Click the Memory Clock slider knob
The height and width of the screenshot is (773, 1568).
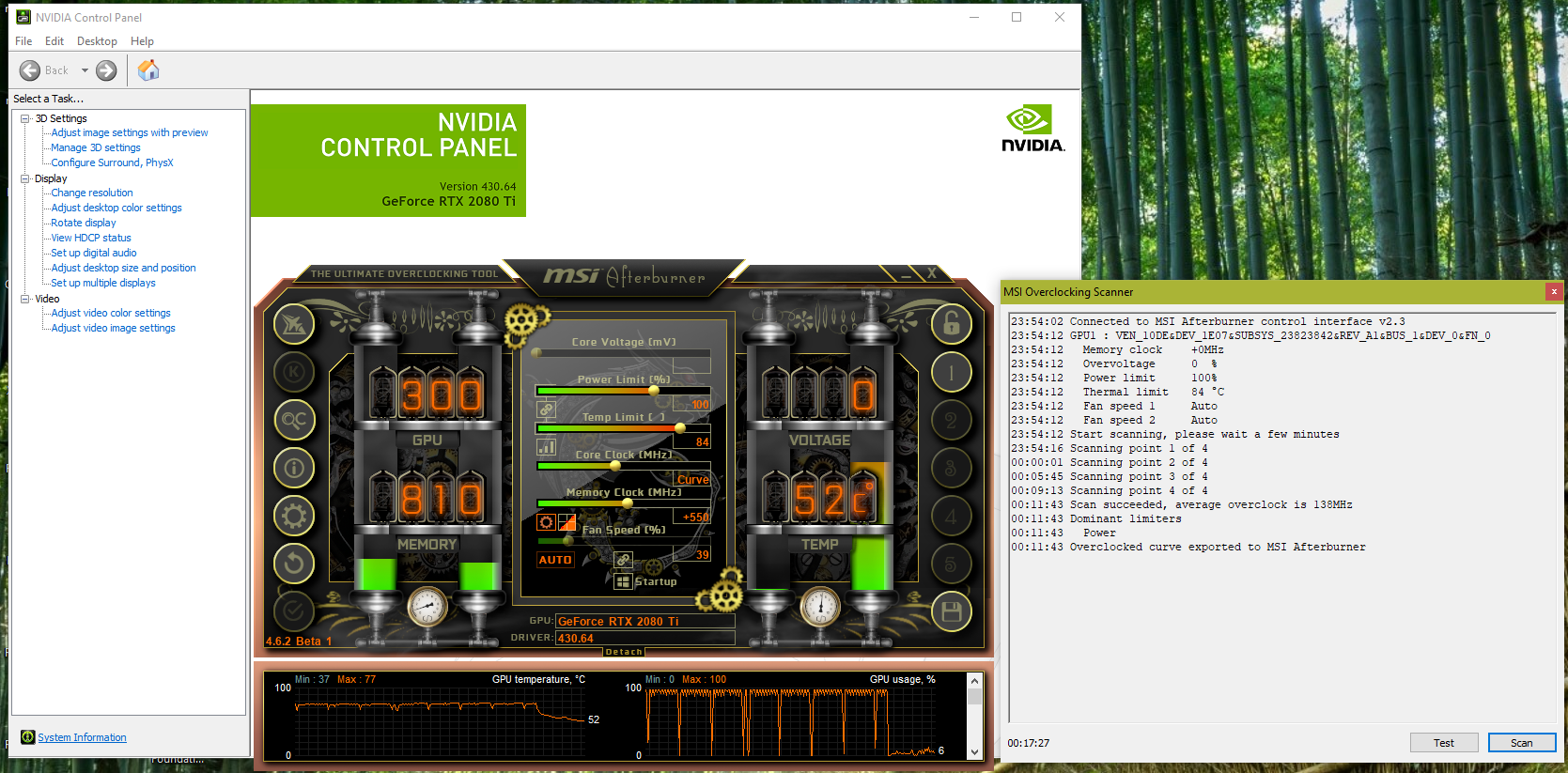pos(628,503)
